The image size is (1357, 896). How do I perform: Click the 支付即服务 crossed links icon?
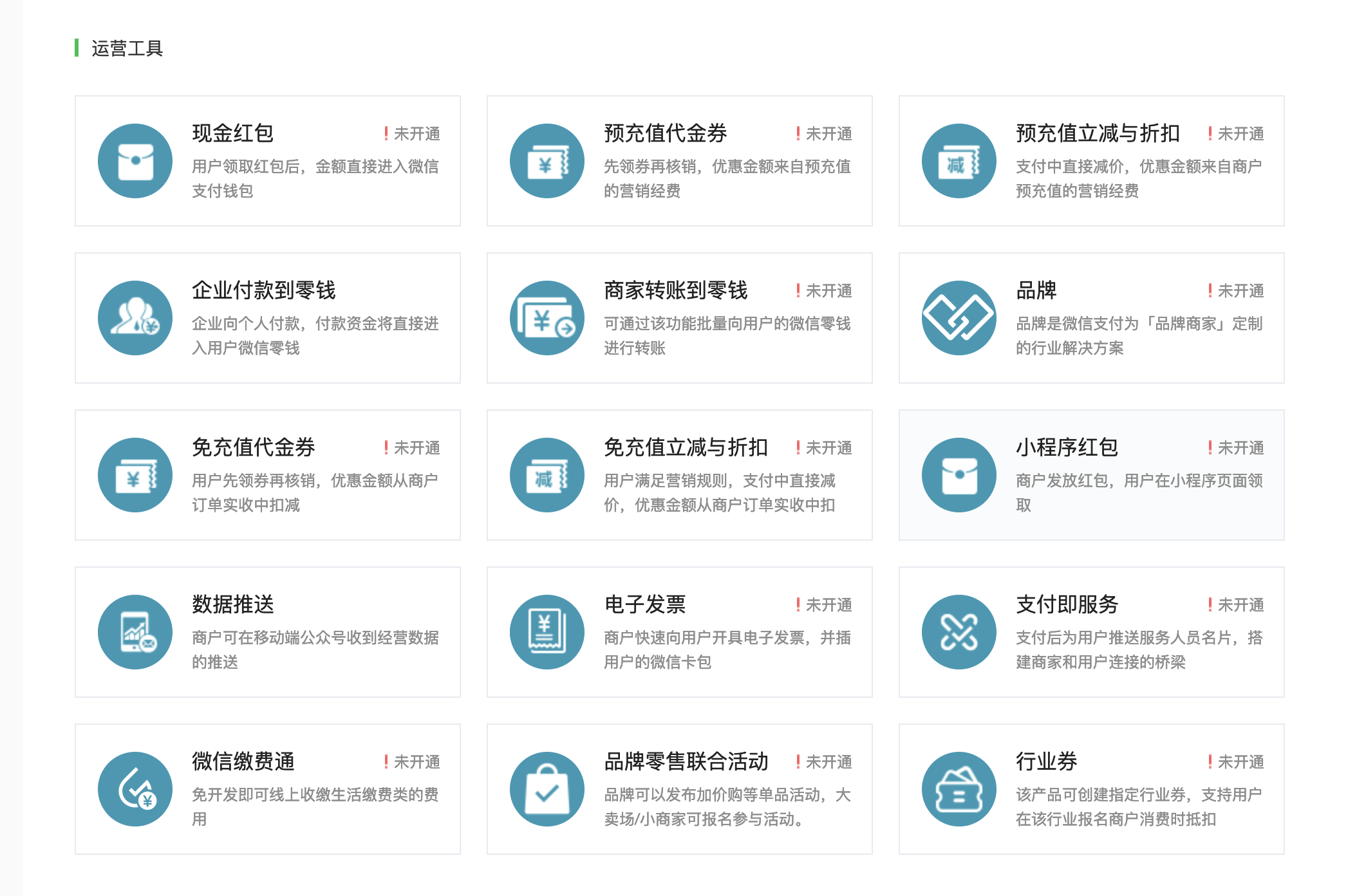959,632
